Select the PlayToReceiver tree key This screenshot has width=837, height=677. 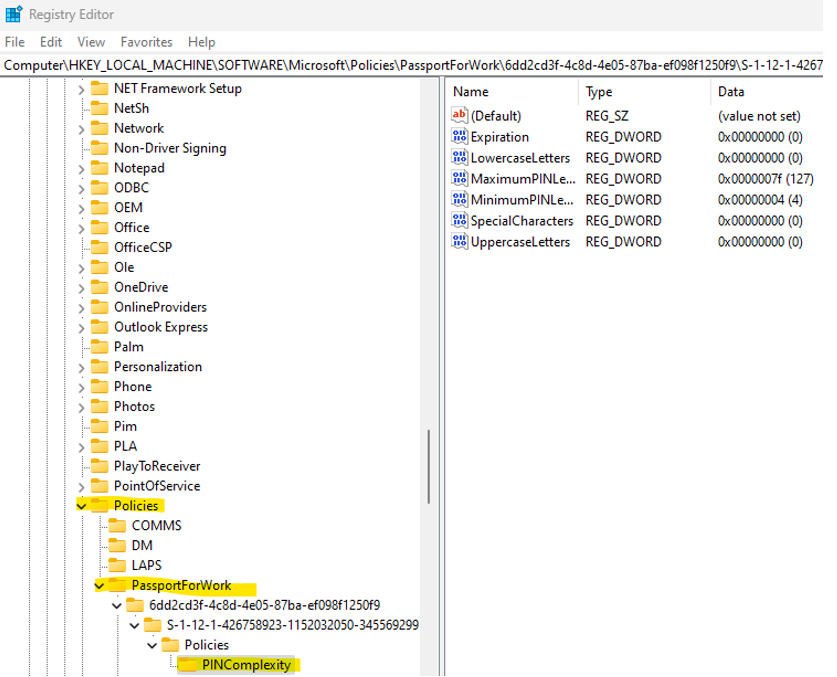157,466
